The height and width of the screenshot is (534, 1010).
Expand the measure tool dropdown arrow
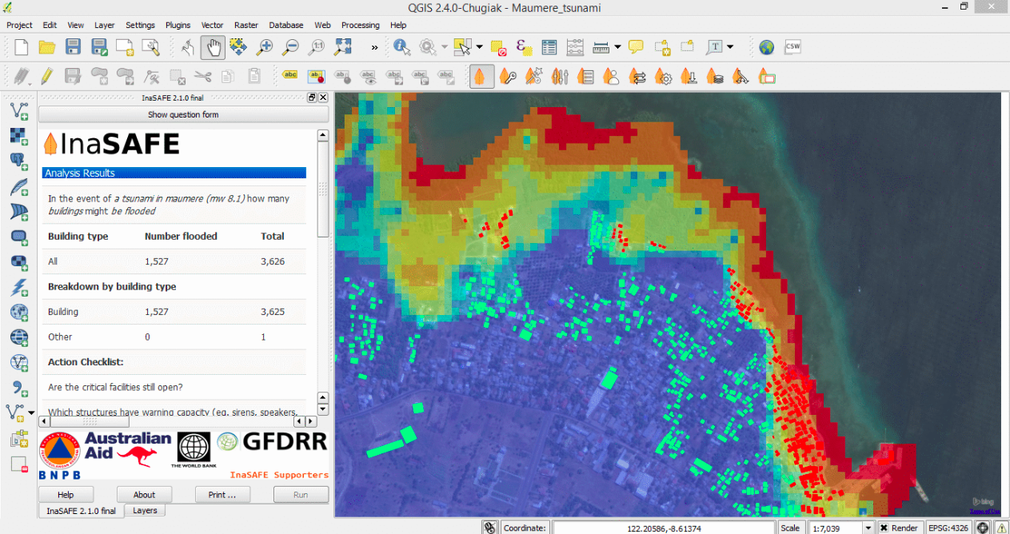click(x=617, y=47)
